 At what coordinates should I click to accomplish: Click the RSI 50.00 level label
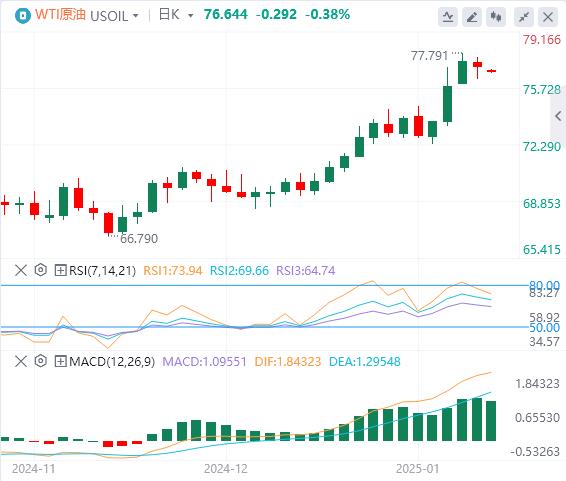coord(545,328)
